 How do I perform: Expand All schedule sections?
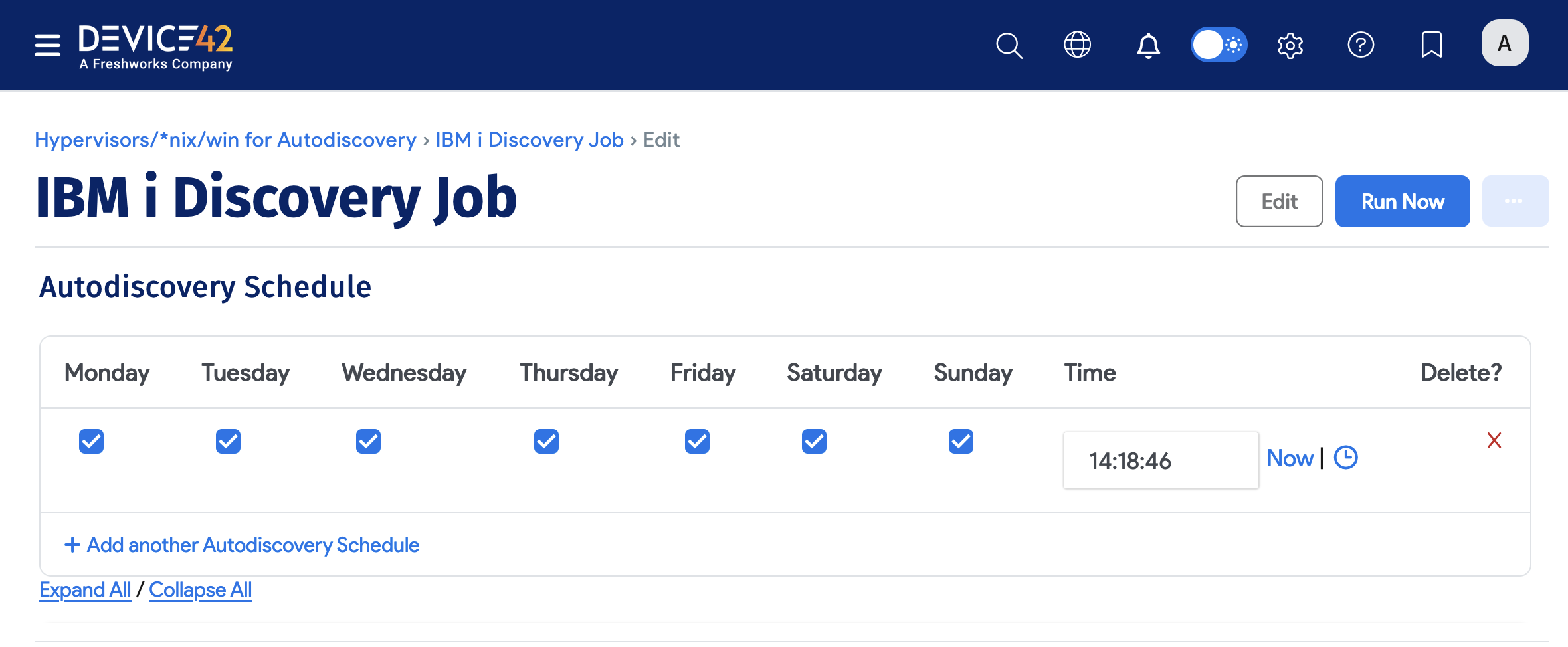click(x=85, y=589)
